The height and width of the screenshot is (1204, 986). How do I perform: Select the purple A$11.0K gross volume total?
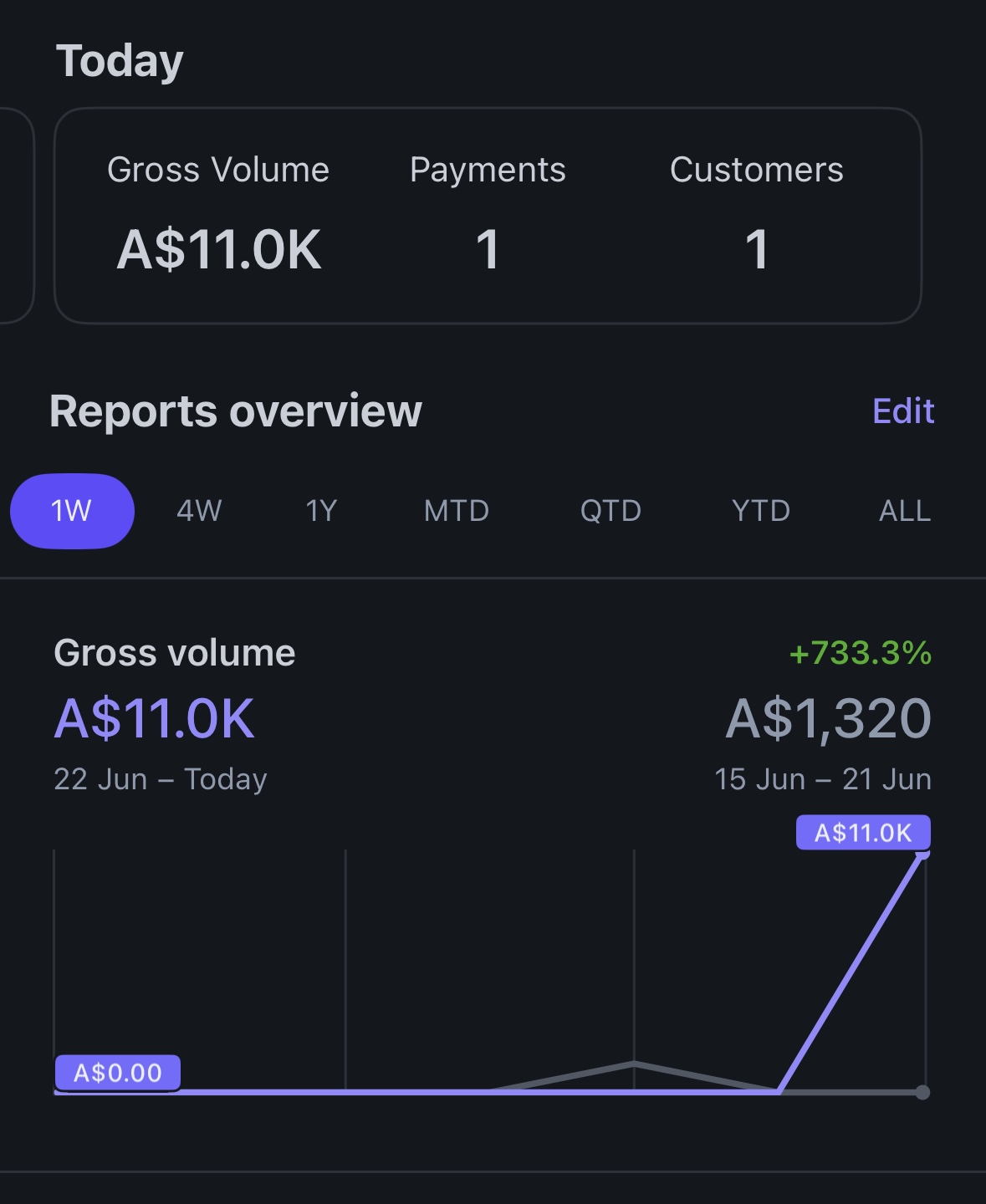[x=155, y=718]
